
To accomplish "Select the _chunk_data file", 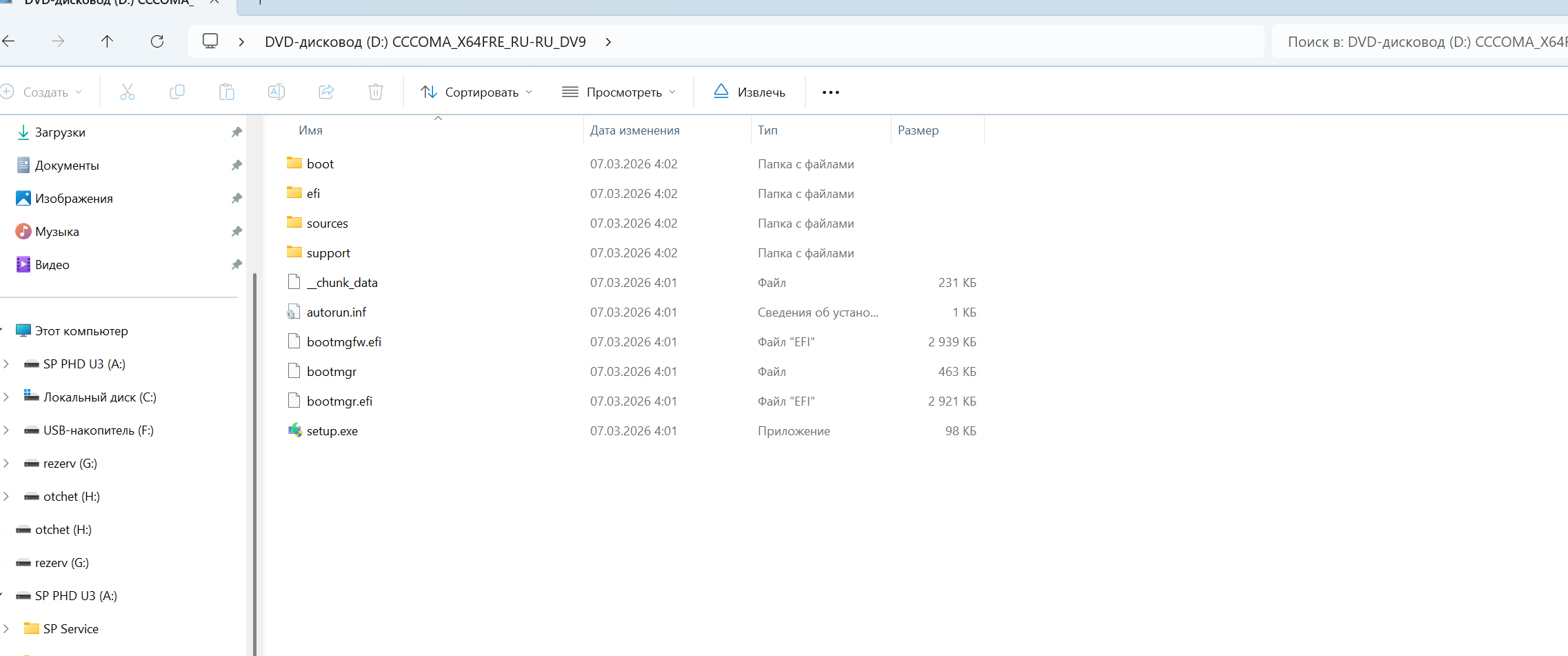I will [x=342, y=283].
